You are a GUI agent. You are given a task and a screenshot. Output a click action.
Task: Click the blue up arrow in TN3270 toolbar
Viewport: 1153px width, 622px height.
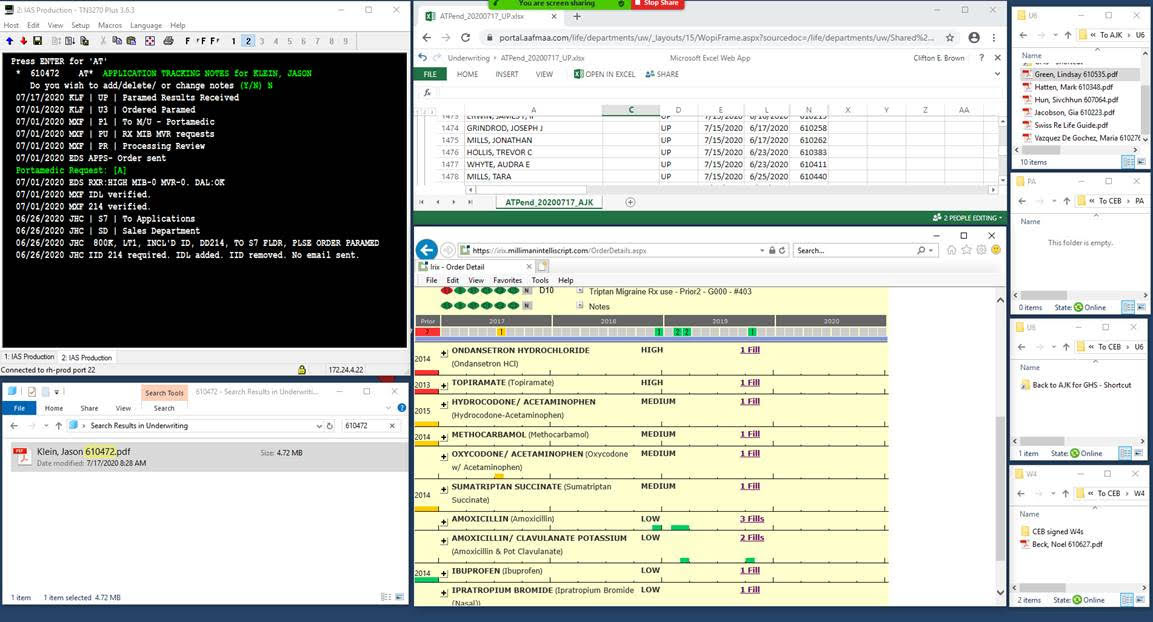pyautogui.click(x=9, y=41)
